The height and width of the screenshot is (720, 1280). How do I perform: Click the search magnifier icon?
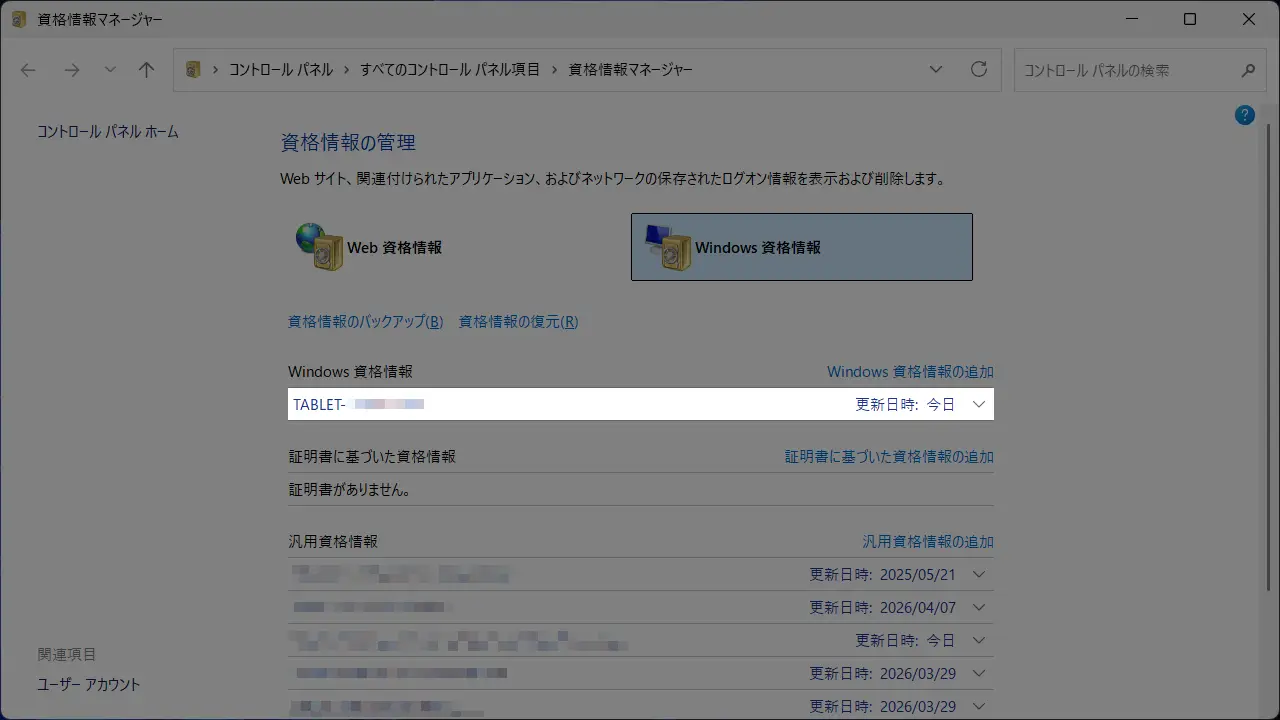coord(1248,71)
